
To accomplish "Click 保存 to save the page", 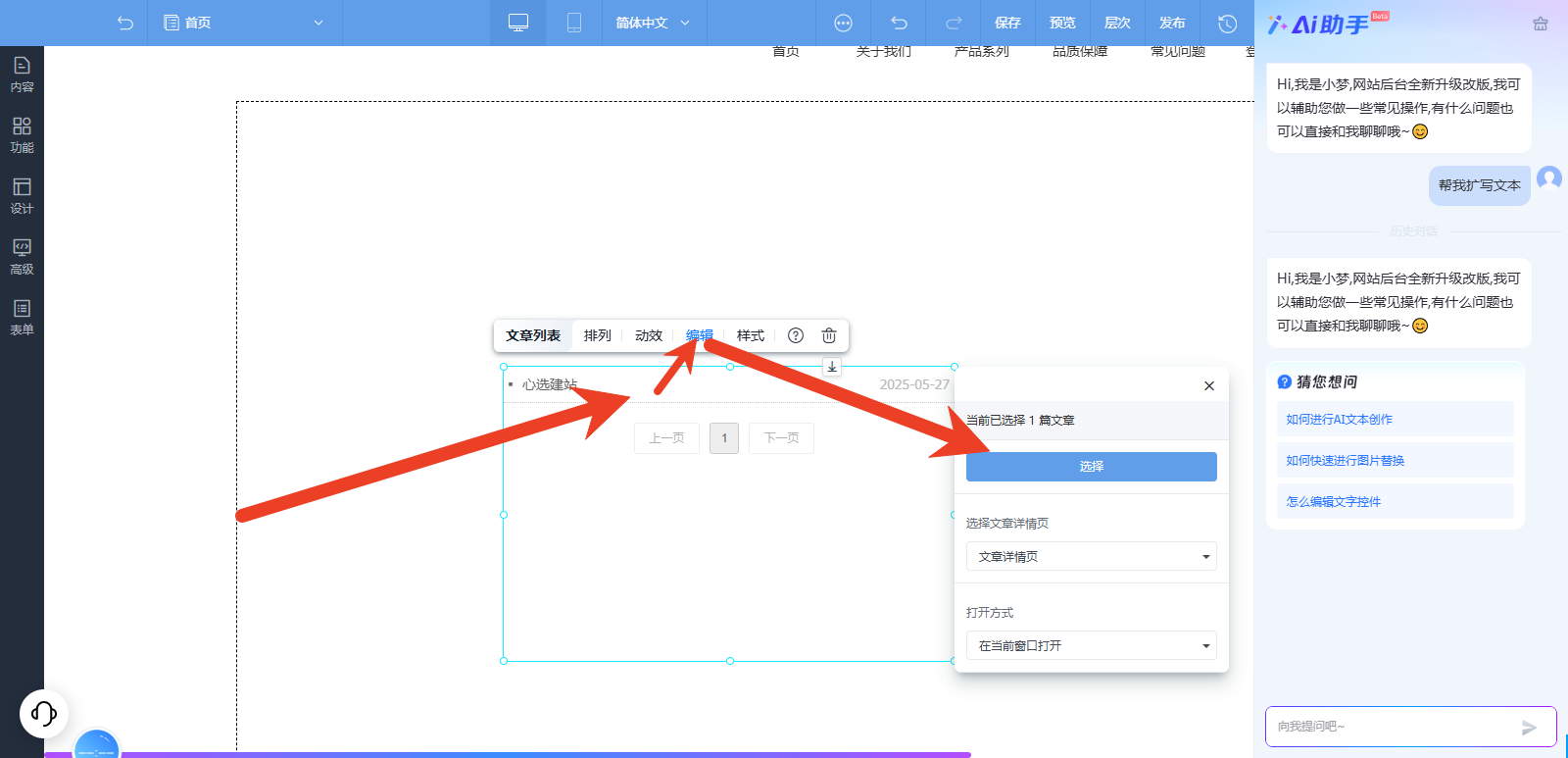I will (x=1007, y=23).
